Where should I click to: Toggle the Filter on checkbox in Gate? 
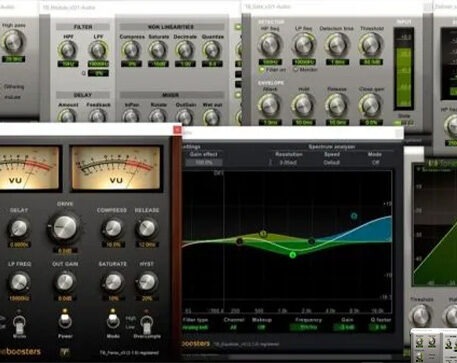pyautogui.click(x=262, y=70)
